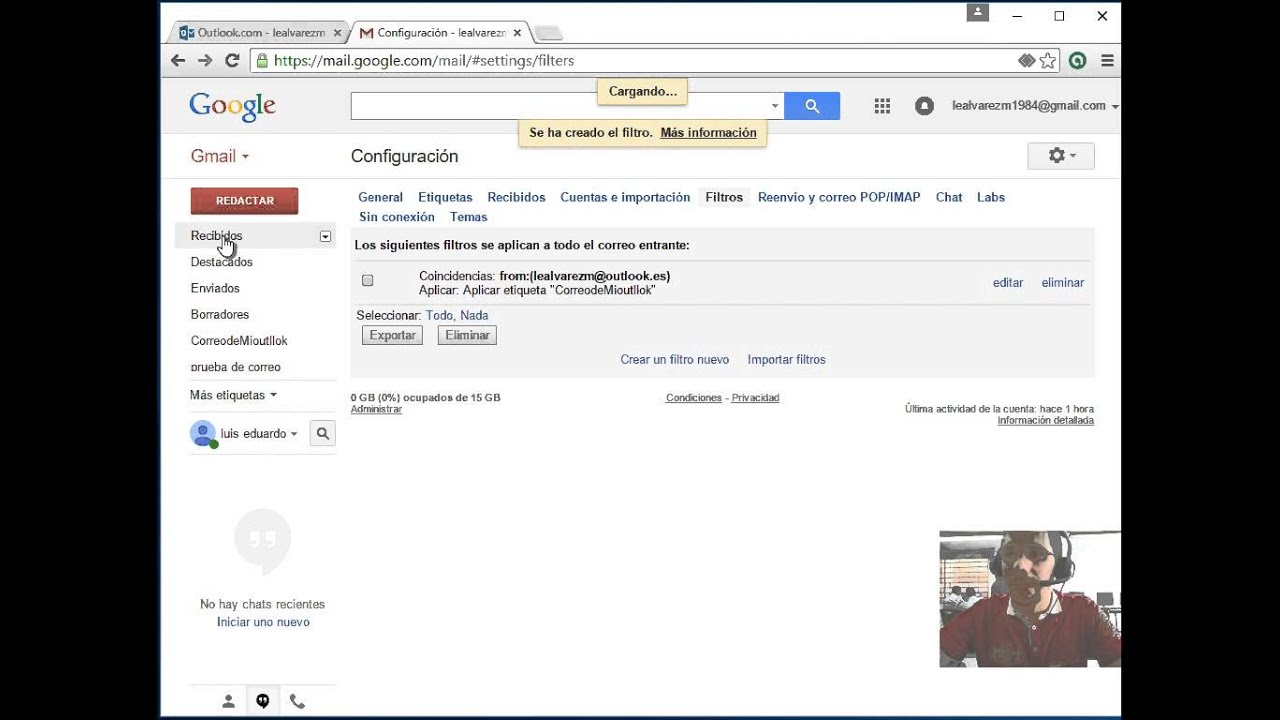Image resolution: width=1280 pixels, height=720 pixels.
Task: Click Crear un filtro nuevo
Action: (675, 360)
